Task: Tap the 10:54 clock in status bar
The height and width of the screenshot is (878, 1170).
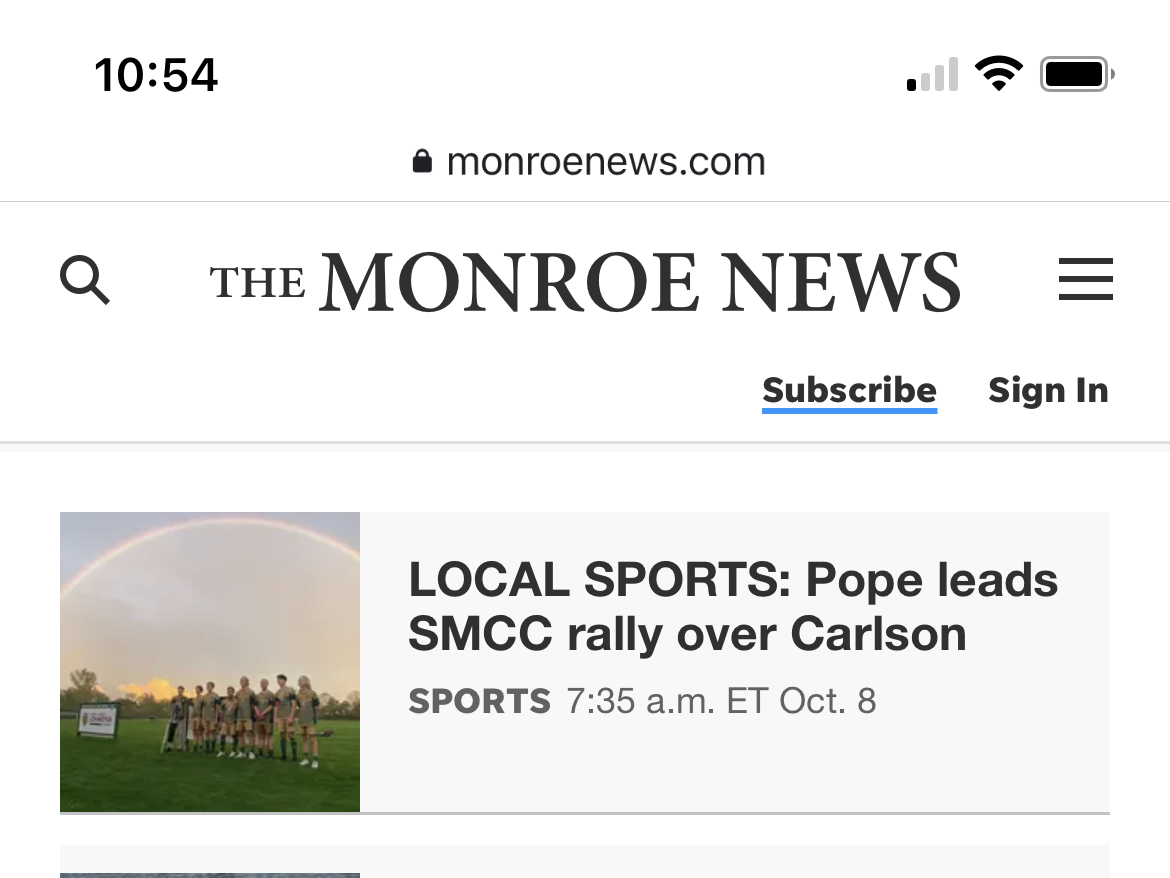Action: 156,75
